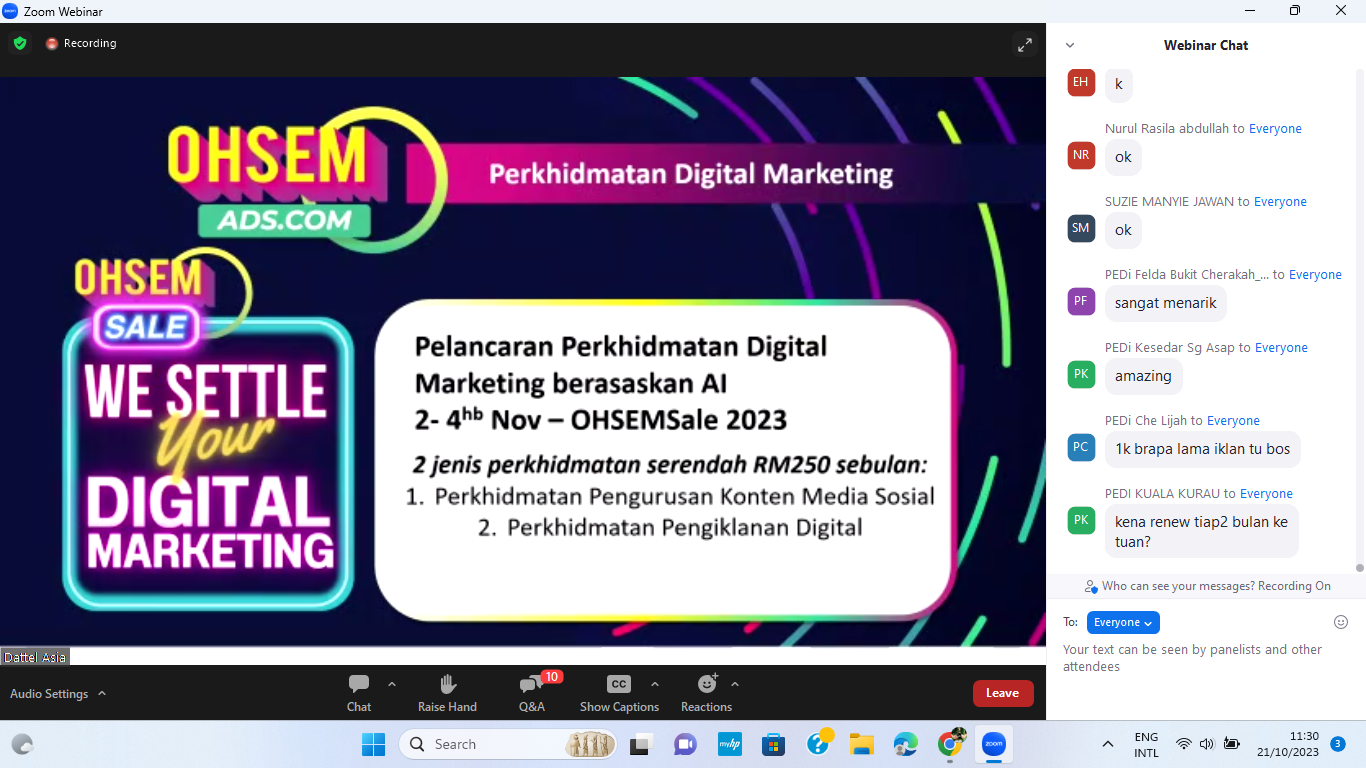Expand Reactions options caret
This screenshot has width=1366, height=768.
click(735, 684)
